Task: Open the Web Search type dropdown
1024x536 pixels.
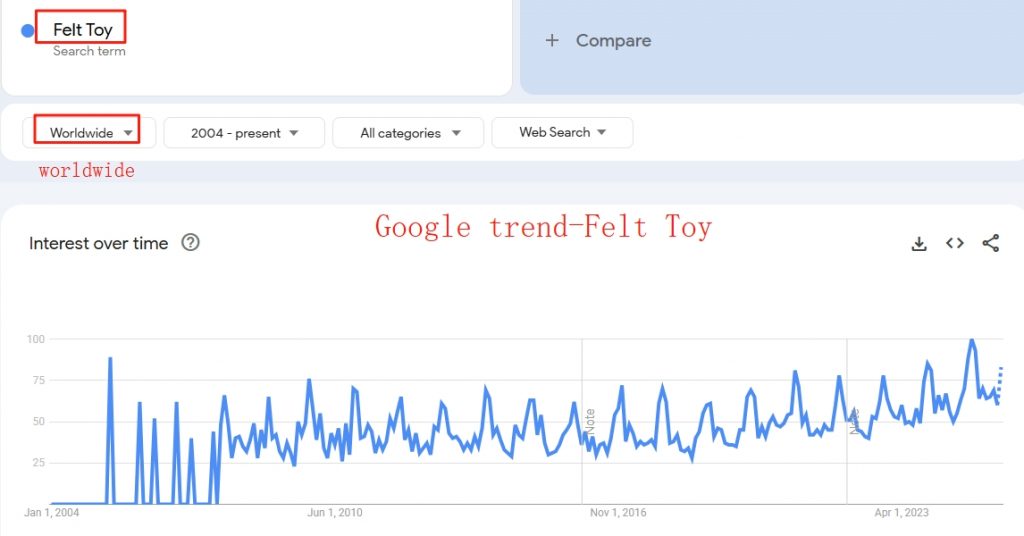Action: (562, 133)
